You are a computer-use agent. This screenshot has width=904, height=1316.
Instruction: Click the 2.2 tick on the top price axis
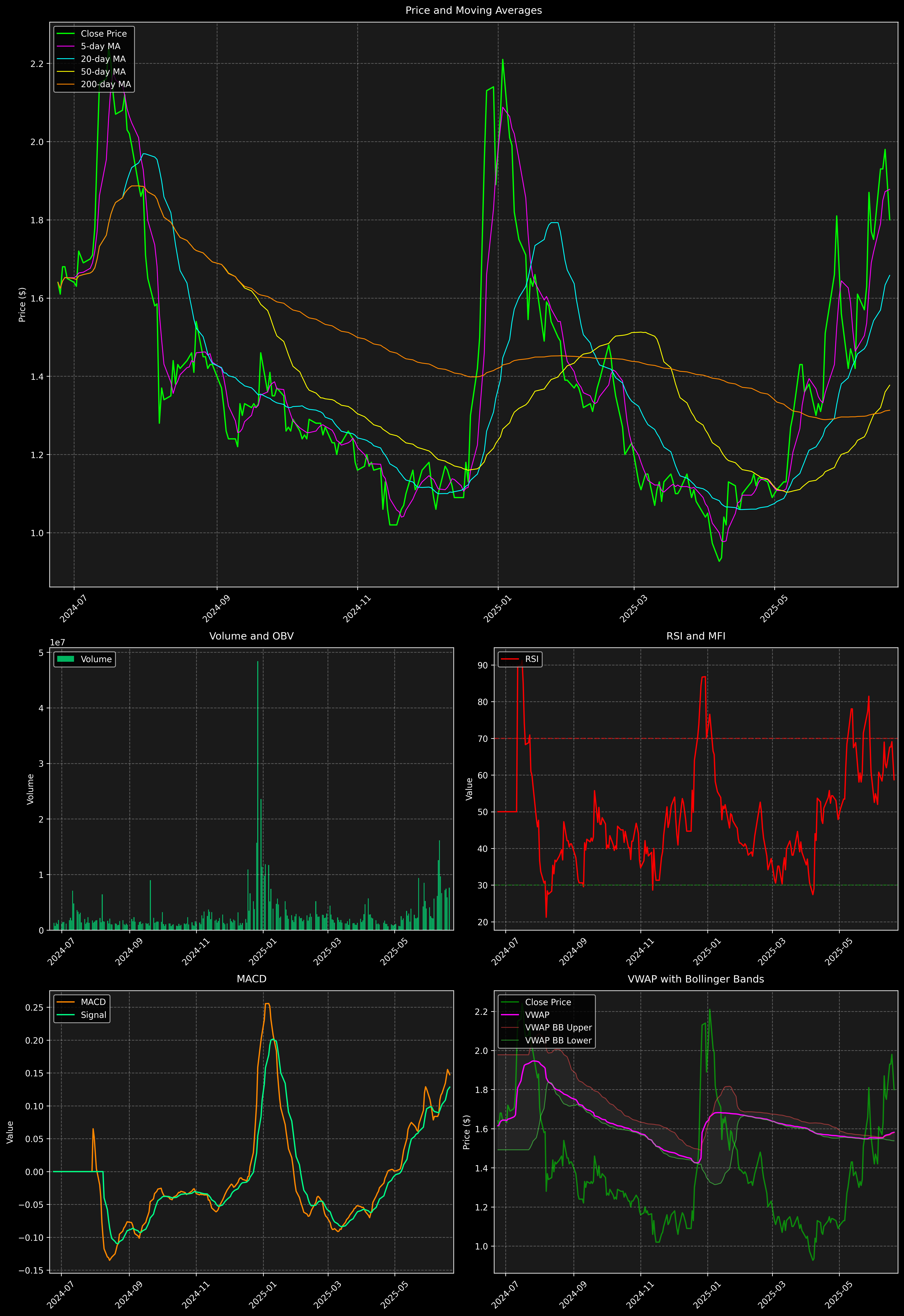click(37, 64)
